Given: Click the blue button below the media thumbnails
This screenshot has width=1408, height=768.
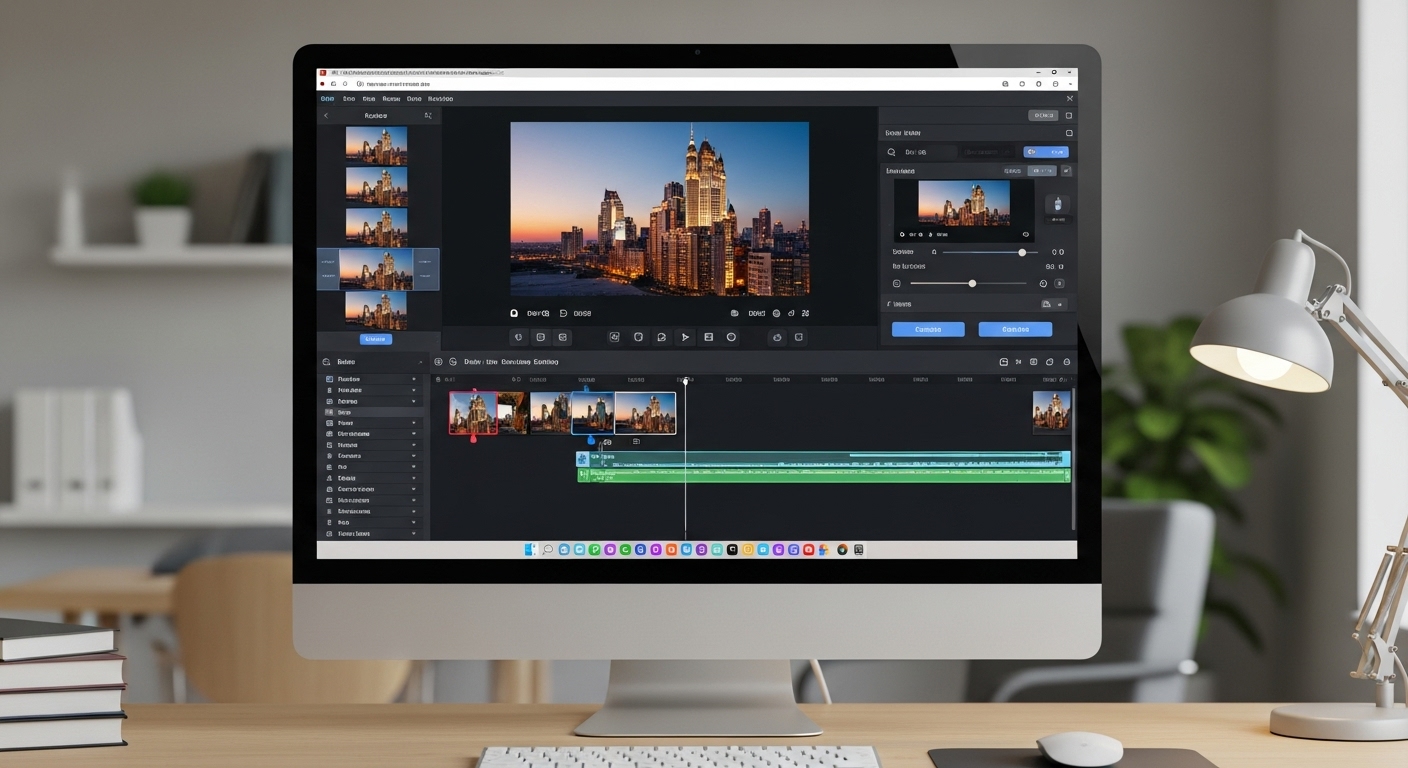Looking at the screenshot, I should tap(376, 339).
